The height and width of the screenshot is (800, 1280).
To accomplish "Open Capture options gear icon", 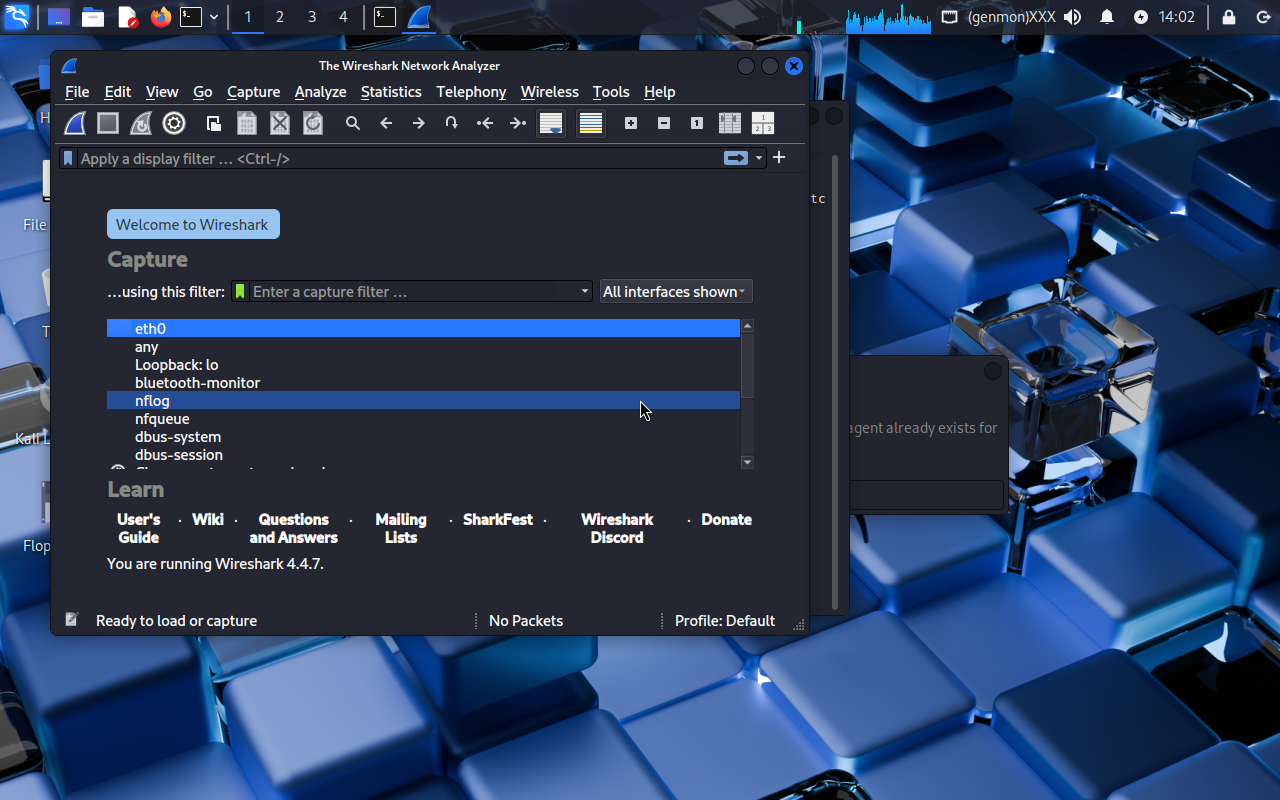I will coord(174,123).
